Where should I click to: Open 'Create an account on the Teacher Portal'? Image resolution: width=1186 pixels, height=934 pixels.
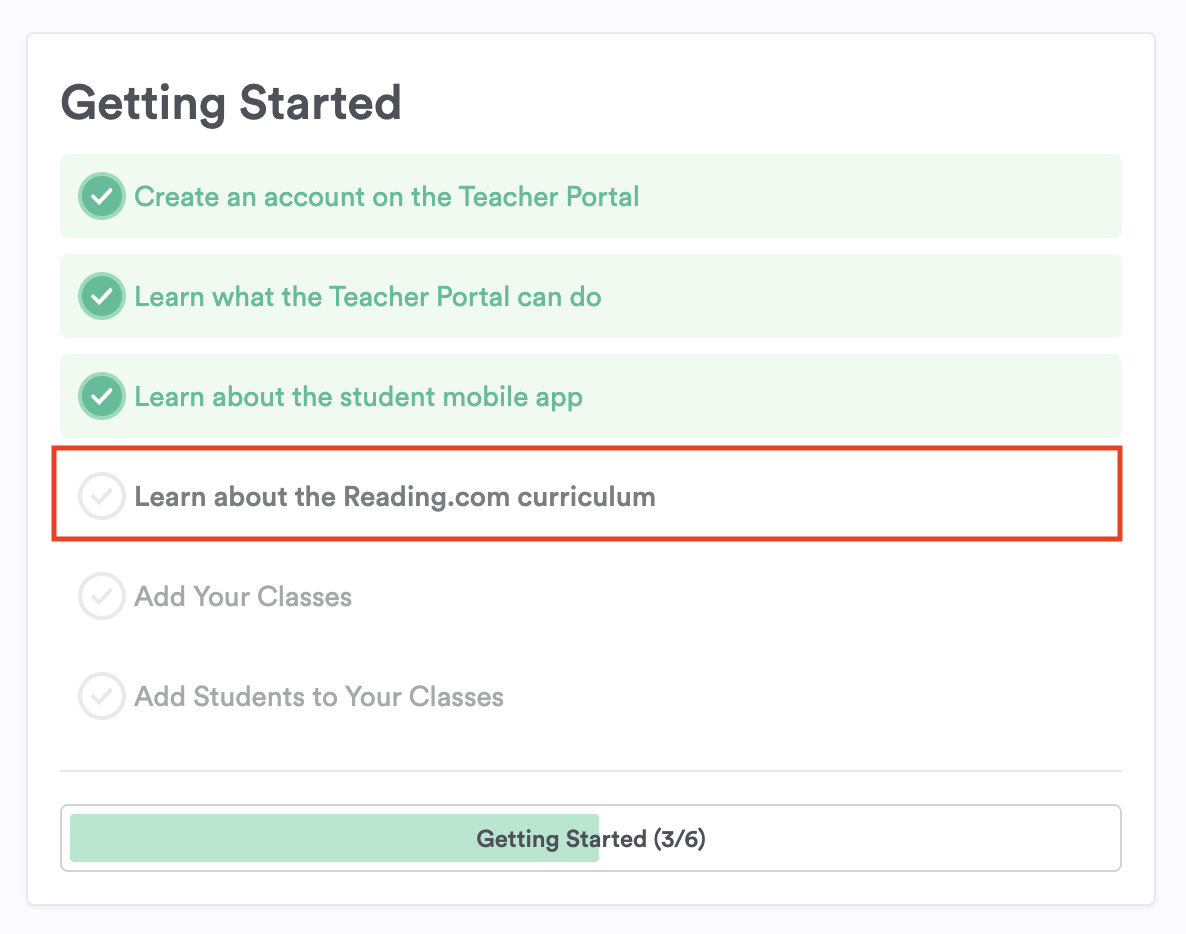pyautogui.click(x=386, y=196)
